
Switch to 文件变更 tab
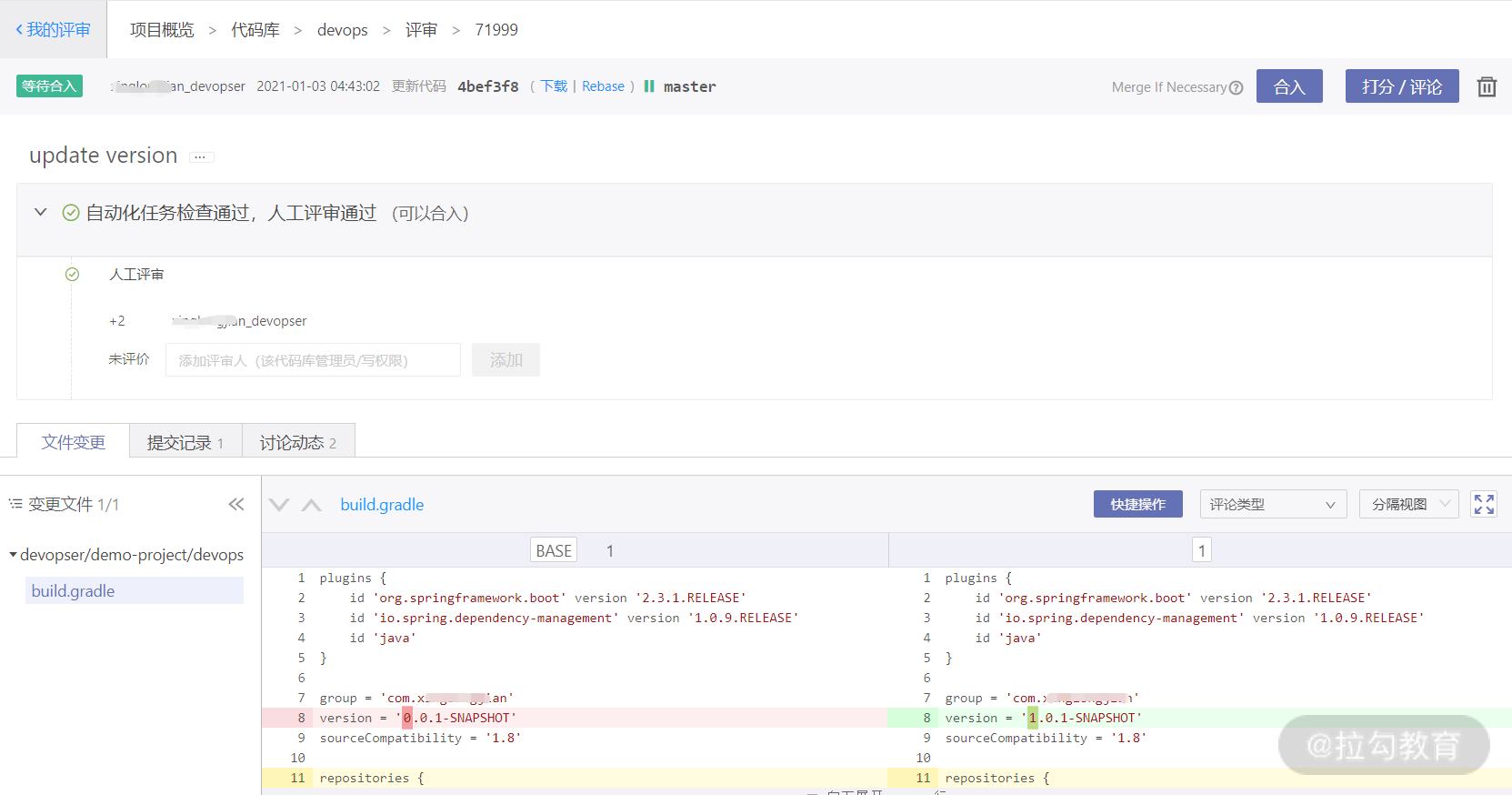pos(73,442)
